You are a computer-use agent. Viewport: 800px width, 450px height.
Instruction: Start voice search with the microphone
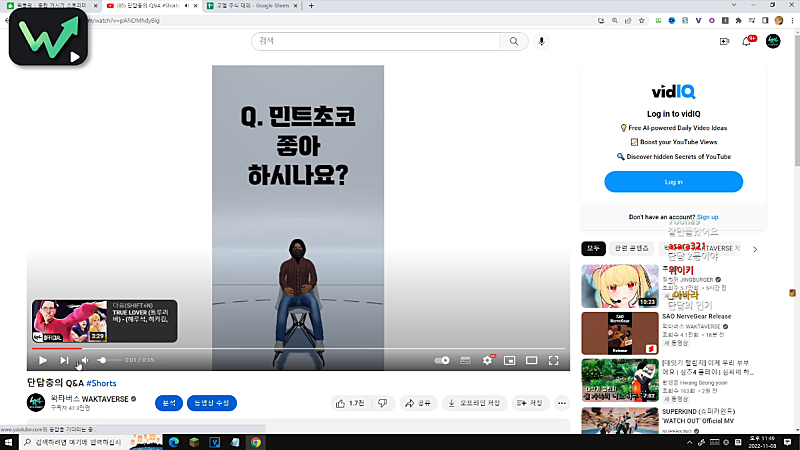coord(542,41)
